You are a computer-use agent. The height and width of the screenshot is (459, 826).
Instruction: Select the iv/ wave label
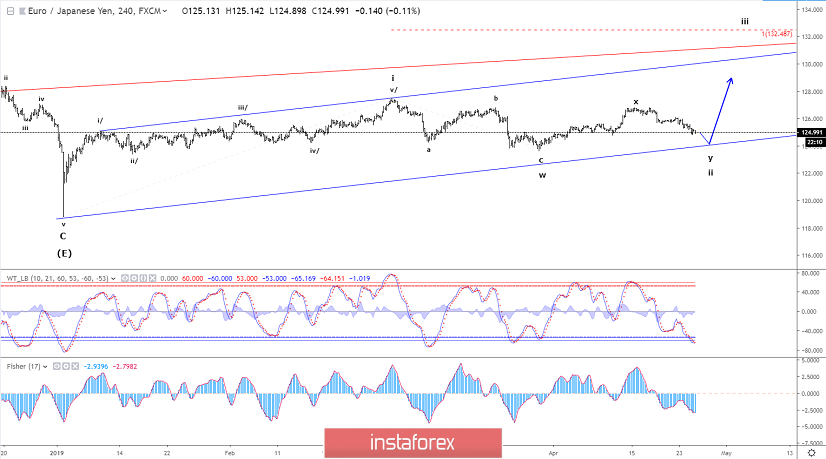314,151
